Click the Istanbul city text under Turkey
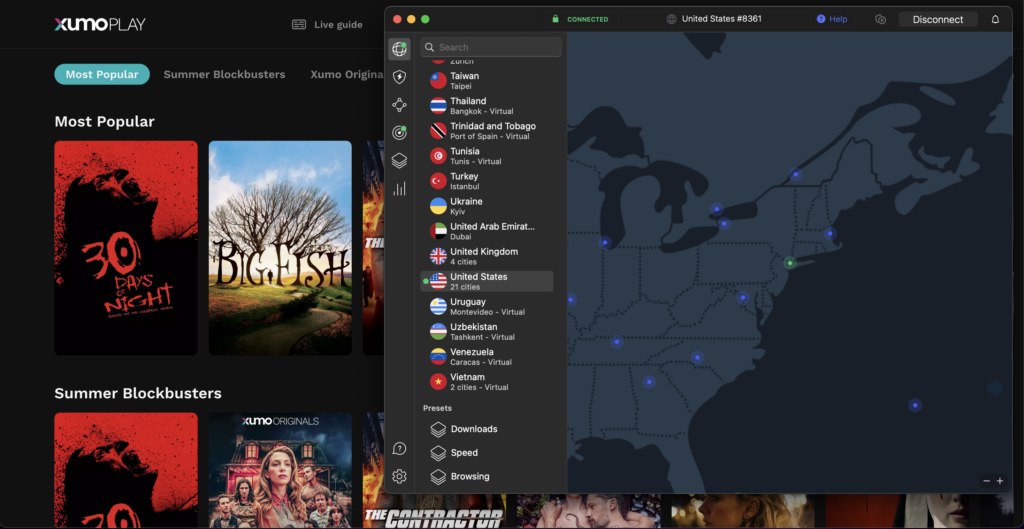This screenshot has height=529, width=1024. click(465, 187)
